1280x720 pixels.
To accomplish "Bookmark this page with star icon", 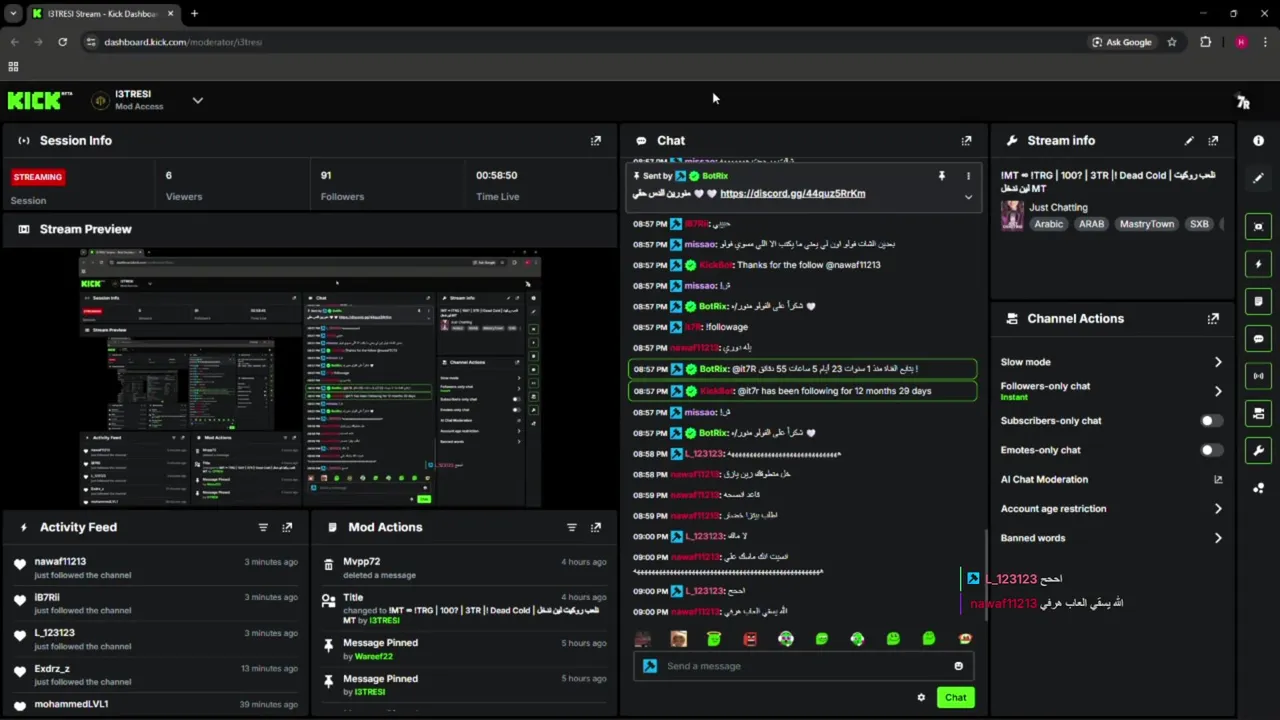I will (x=1172, y=42).
